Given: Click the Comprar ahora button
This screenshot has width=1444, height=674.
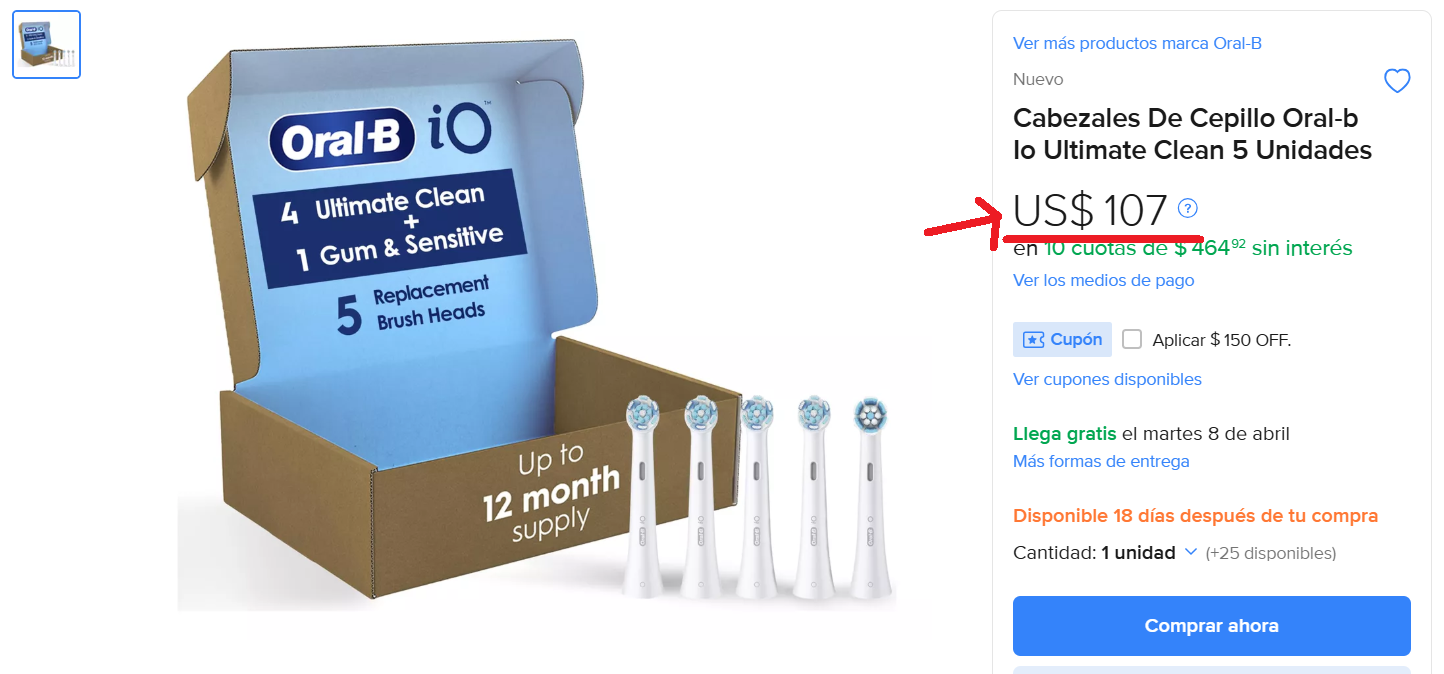Looking at the screenshot, I should pos(1212,626).
